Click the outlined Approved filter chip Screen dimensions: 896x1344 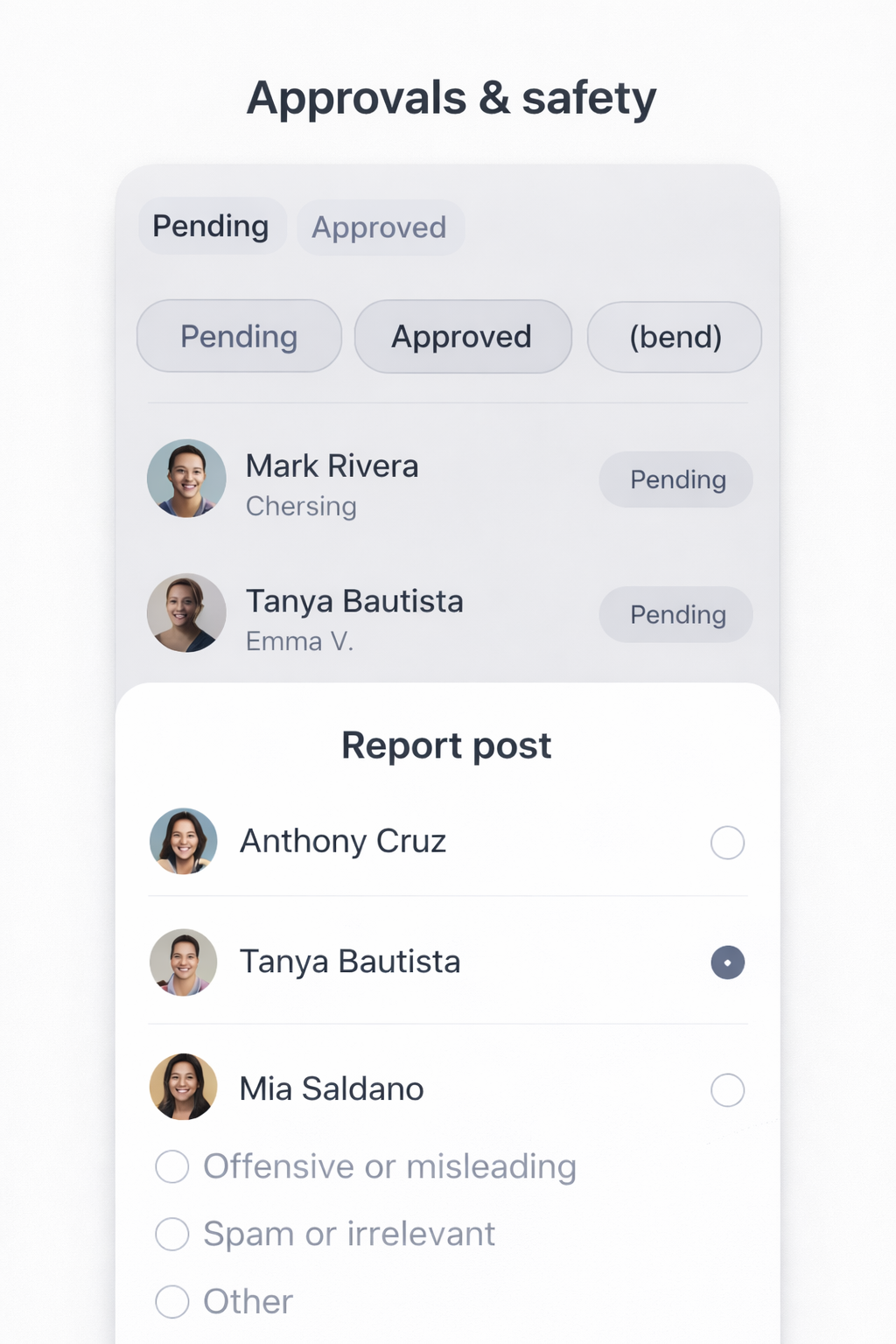[462, 337]
